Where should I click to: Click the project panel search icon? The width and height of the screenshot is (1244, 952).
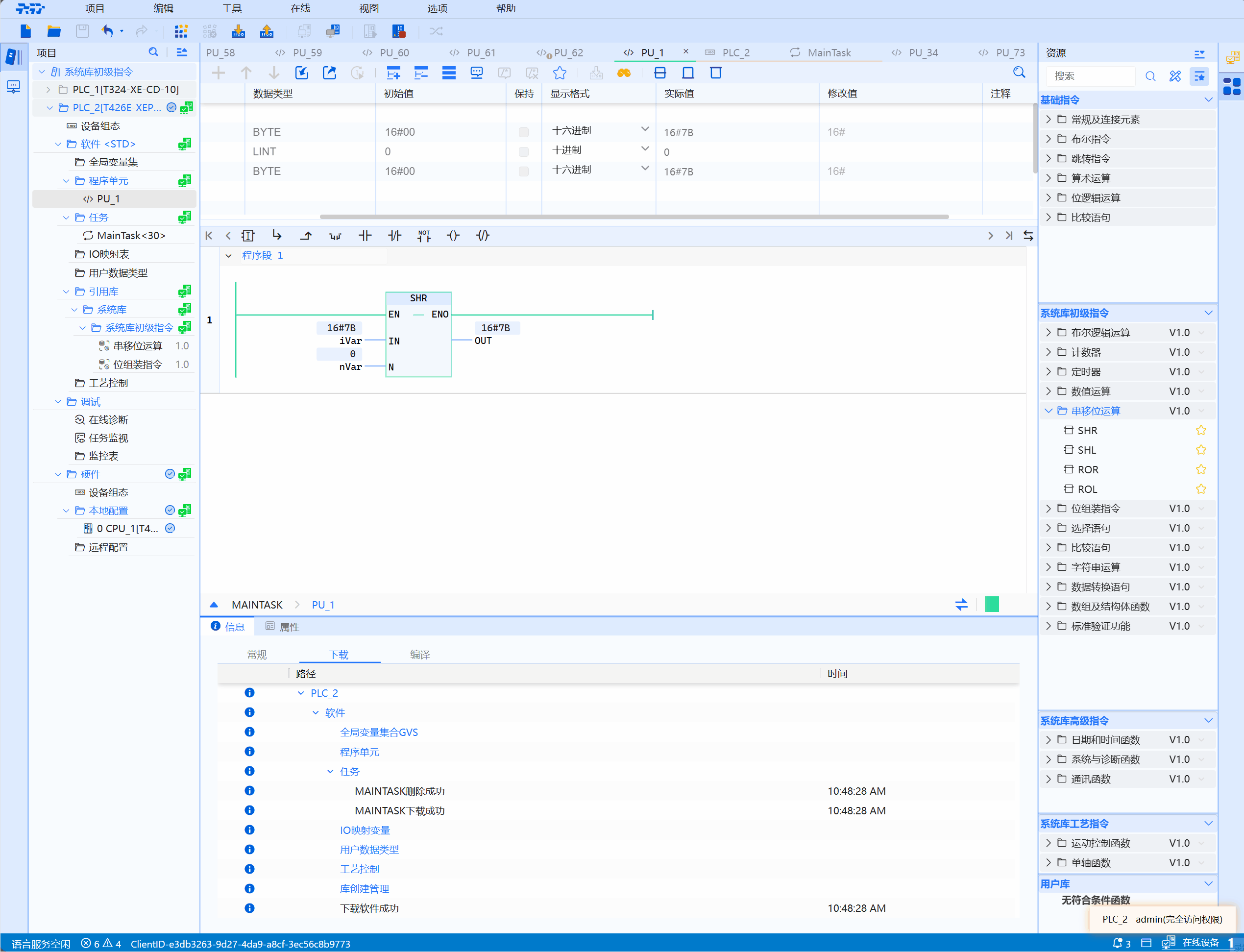153,52
